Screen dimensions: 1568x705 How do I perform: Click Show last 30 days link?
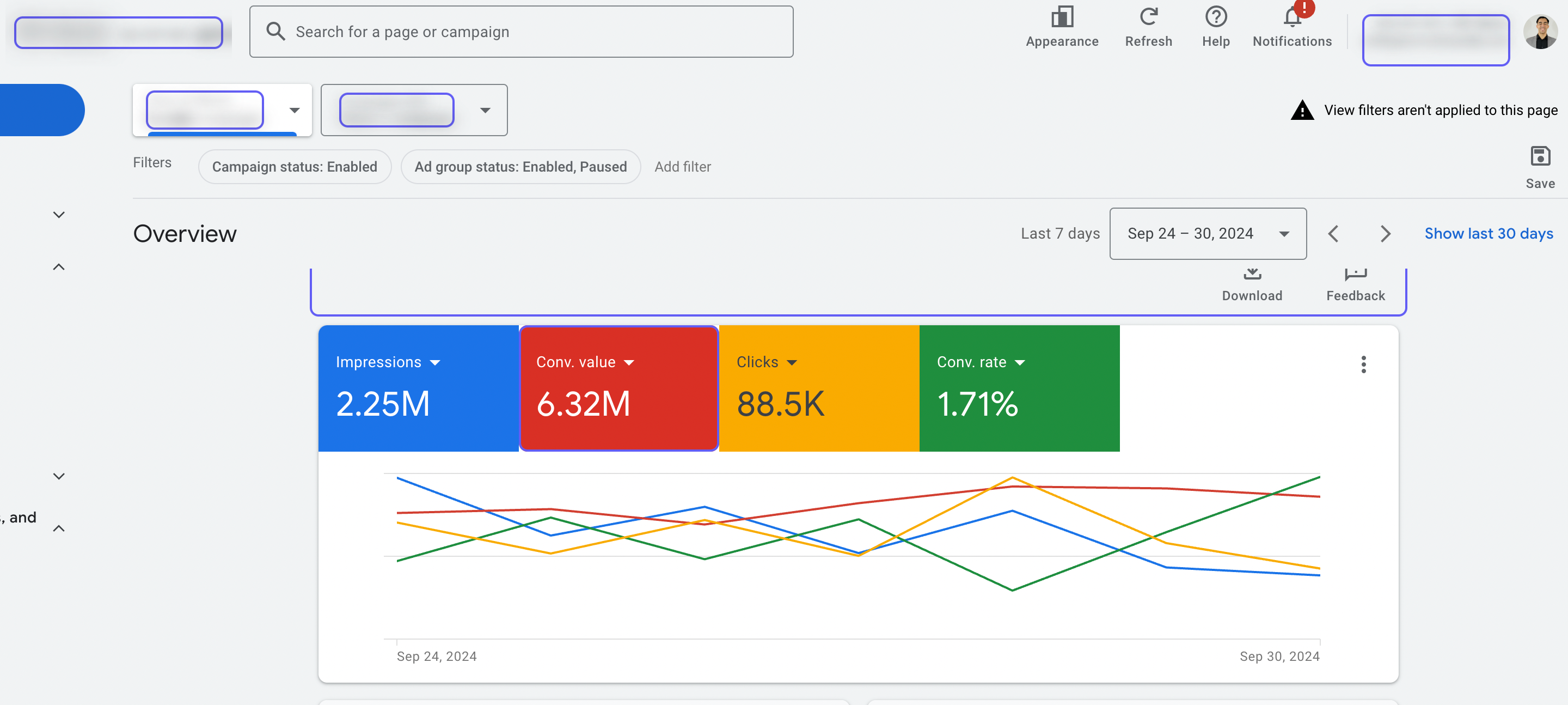pos(1489,234)
